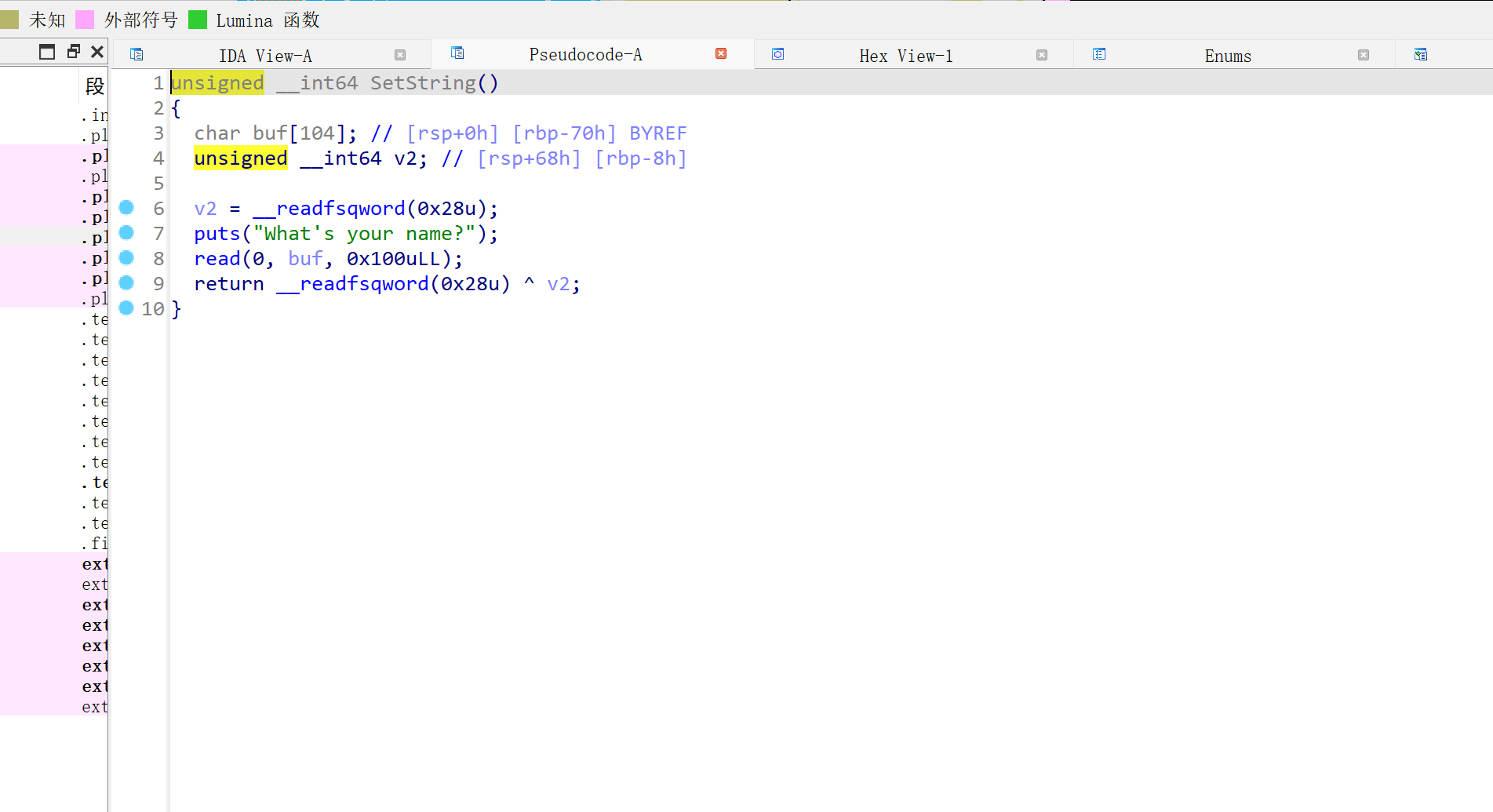Toggle breakpoint dot on line 10
The width and height of the screenshot is (1493, 812).
point(126,308)
